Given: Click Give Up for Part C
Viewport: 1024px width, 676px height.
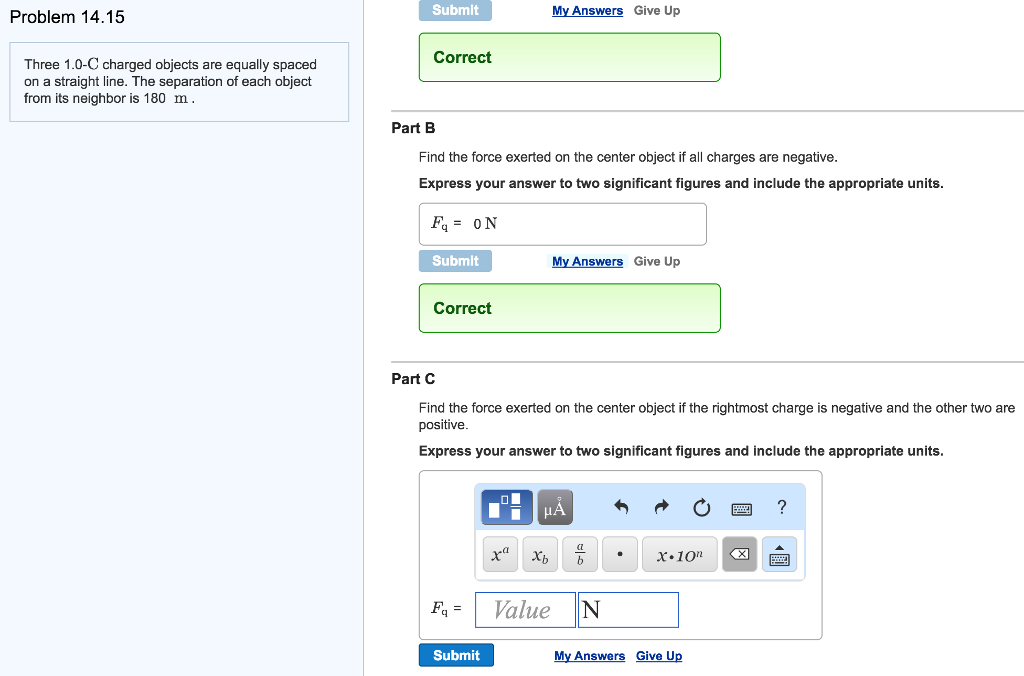Looking at the screenshot, I should click(x=658, y=655).
